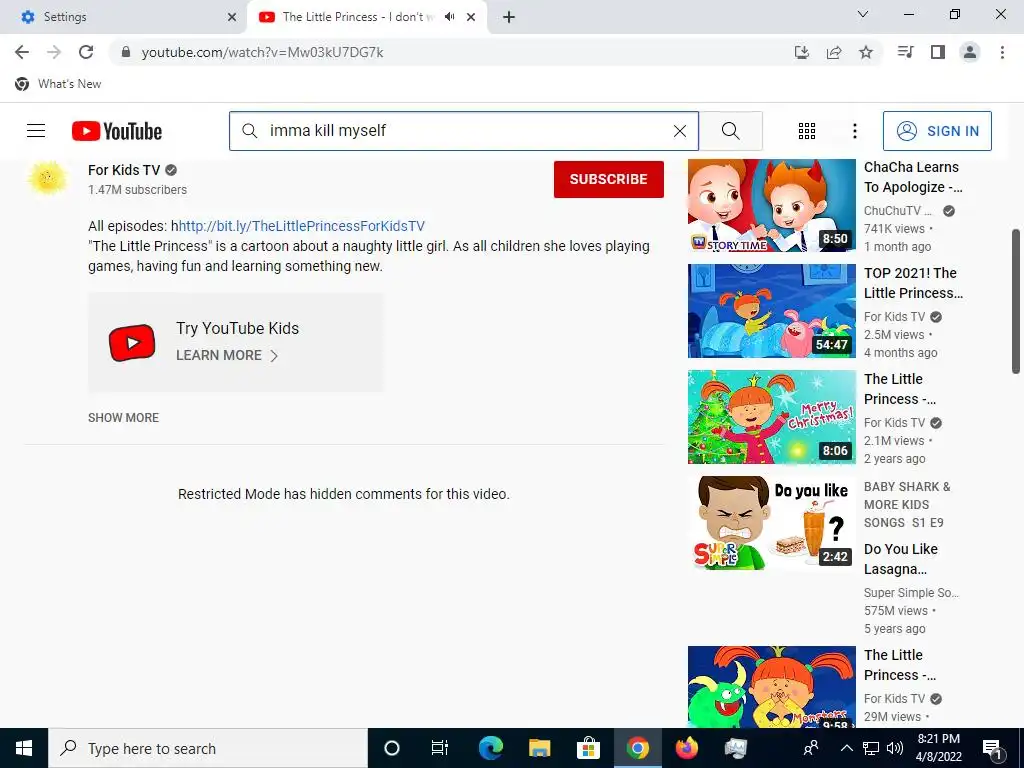The image size is (1024, 768).
Task: Open the For Kids TV channel name
Action: coord(124,170)
